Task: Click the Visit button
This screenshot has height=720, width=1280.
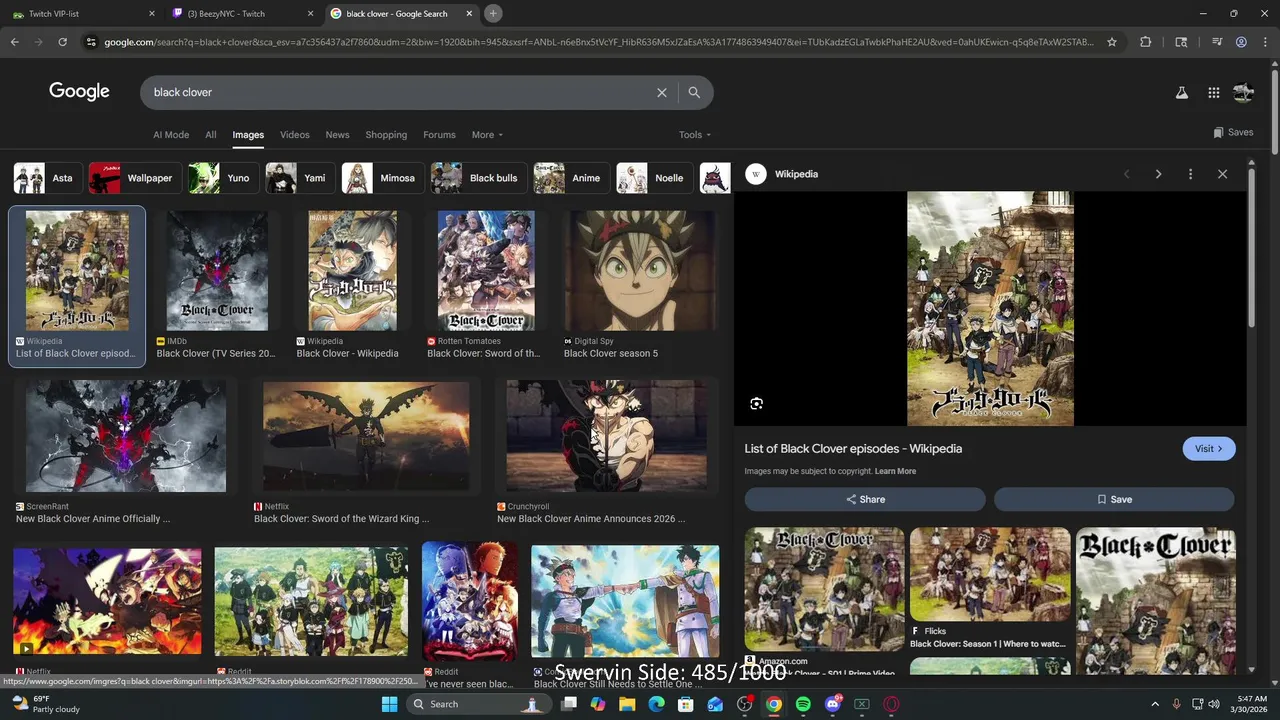Action: (x=1209, y=449)
